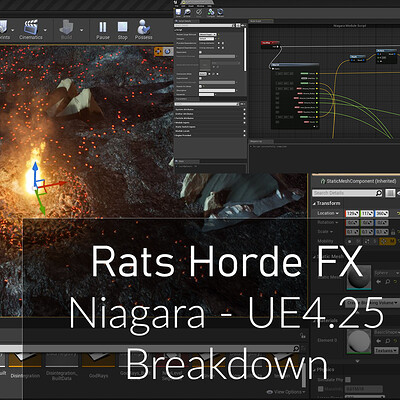Click the Cinematics toolbar icon
The height and width of the screenshot is (400, 400).
[30, 27]
